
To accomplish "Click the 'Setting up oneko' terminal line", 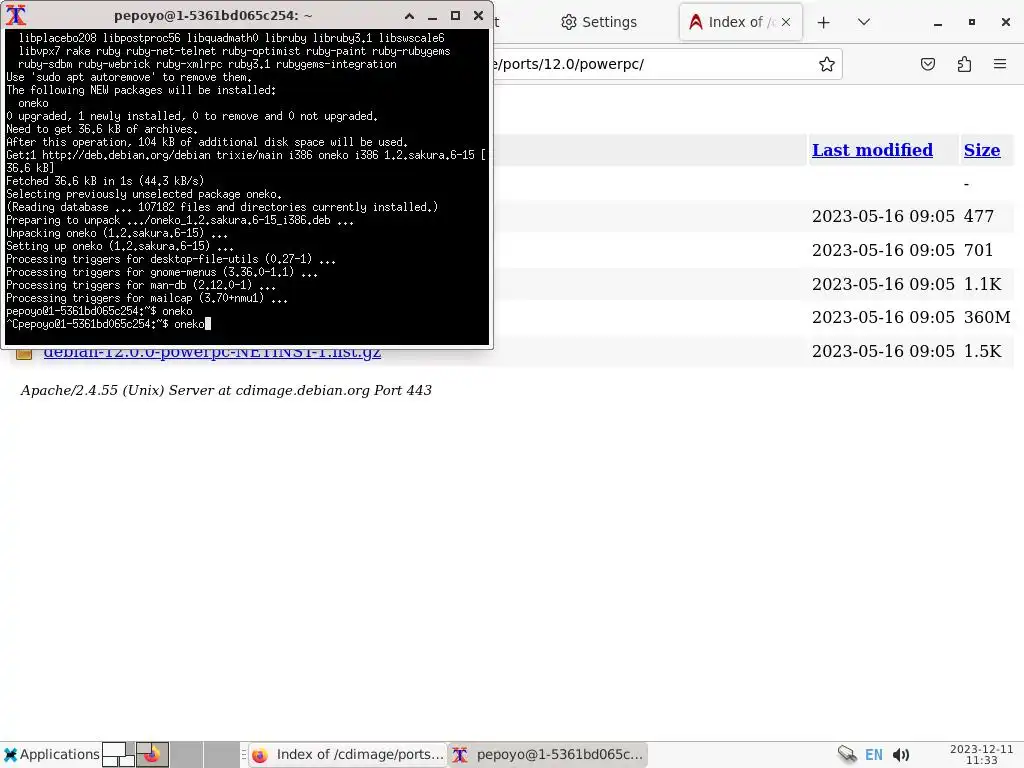I will [x=120, y=246].
